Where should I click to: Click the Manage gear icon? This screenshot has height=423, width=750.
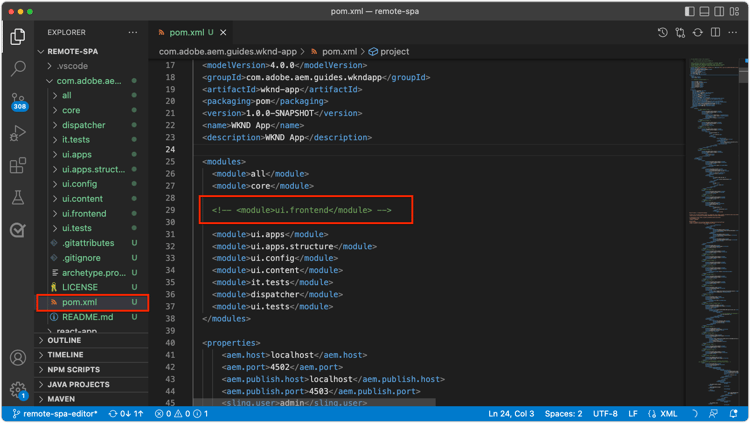[18, 390]
